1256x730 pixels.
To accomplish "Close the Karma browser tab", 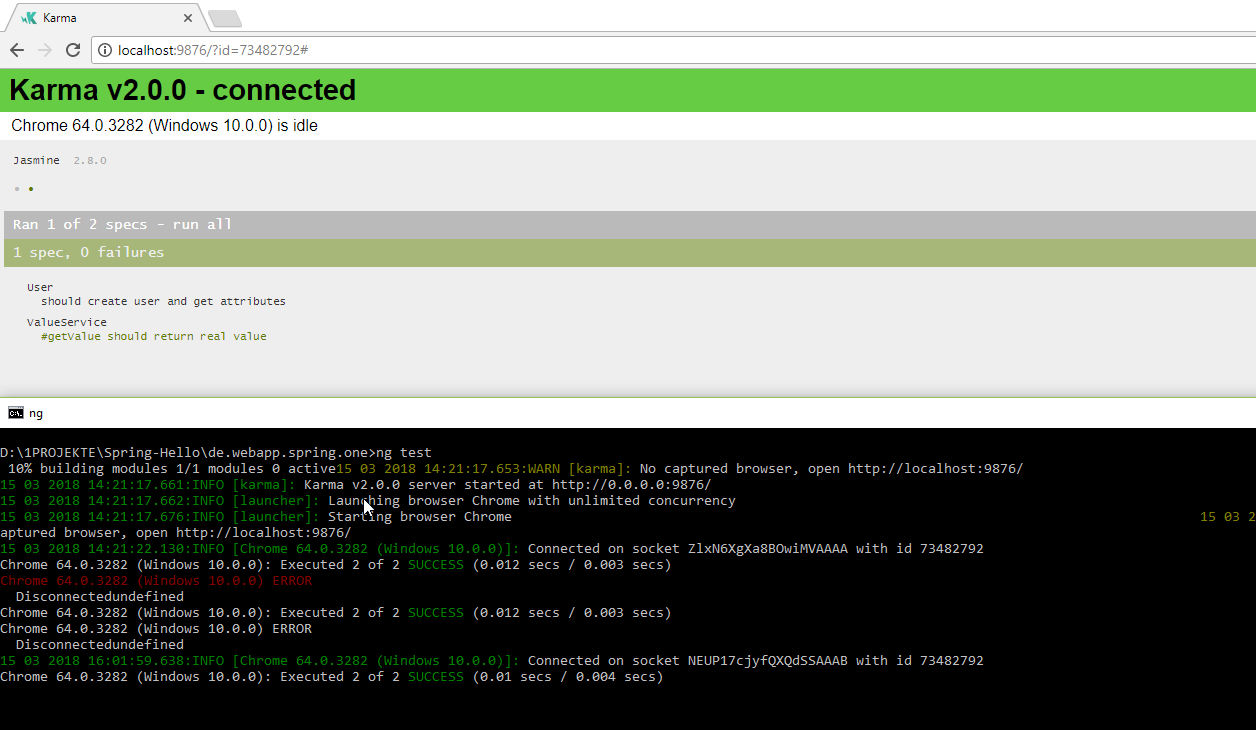I will 188,18.
